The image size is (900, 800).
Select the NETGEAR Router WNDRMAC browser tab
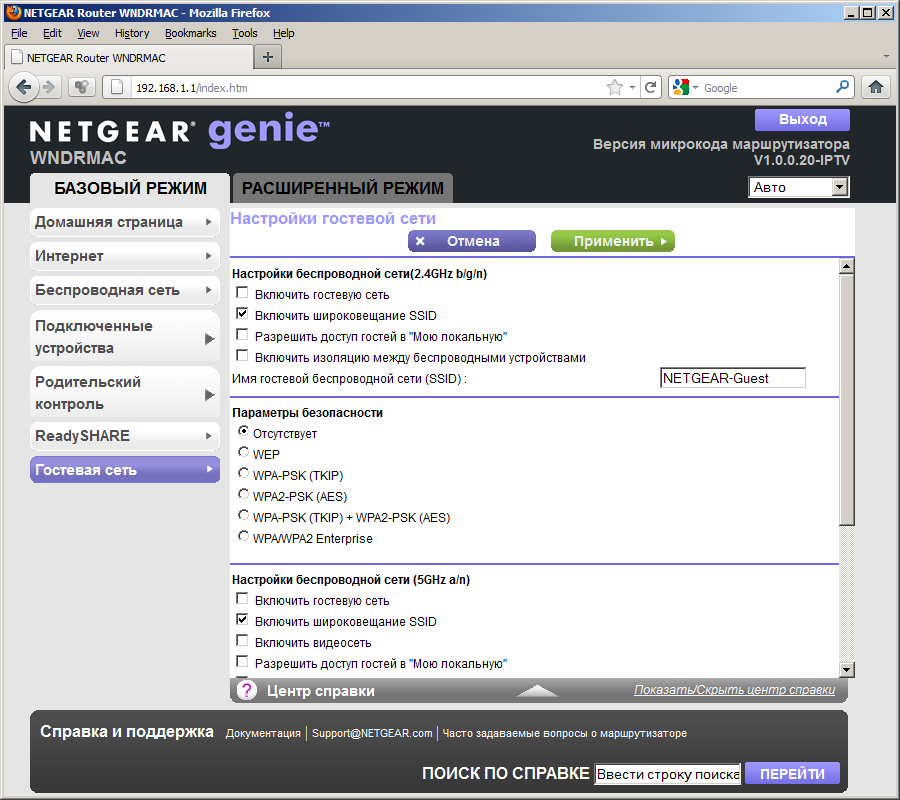pos(129,57)
